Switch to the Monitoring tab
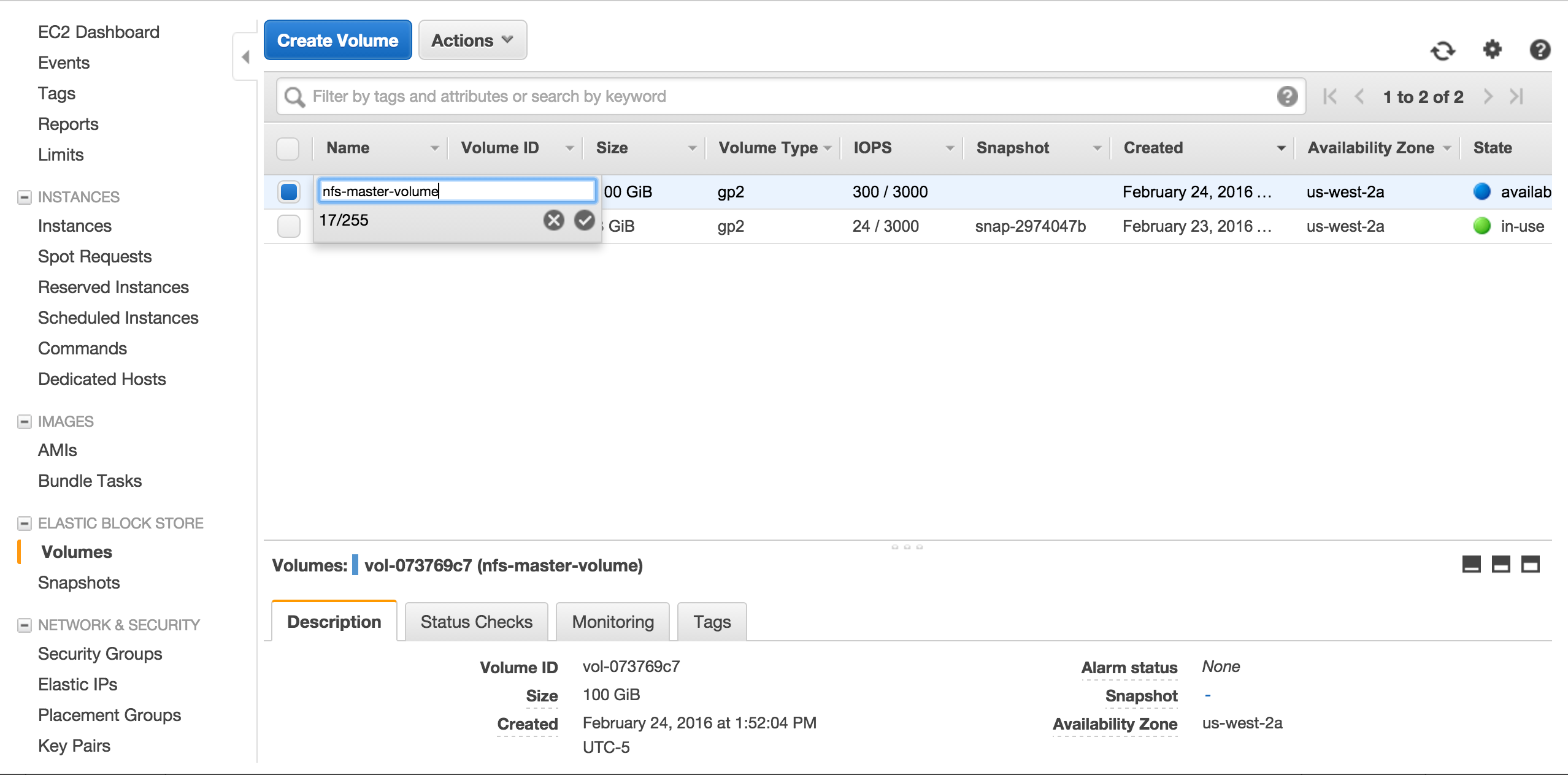This screenshot has width=1568, height=775. point(613,622)
